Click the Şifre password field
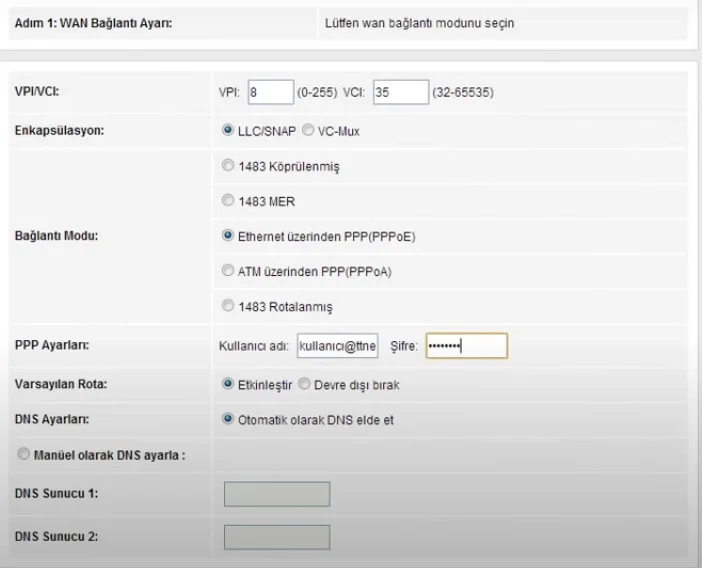The image size is (702, 568). click(466, 346)
